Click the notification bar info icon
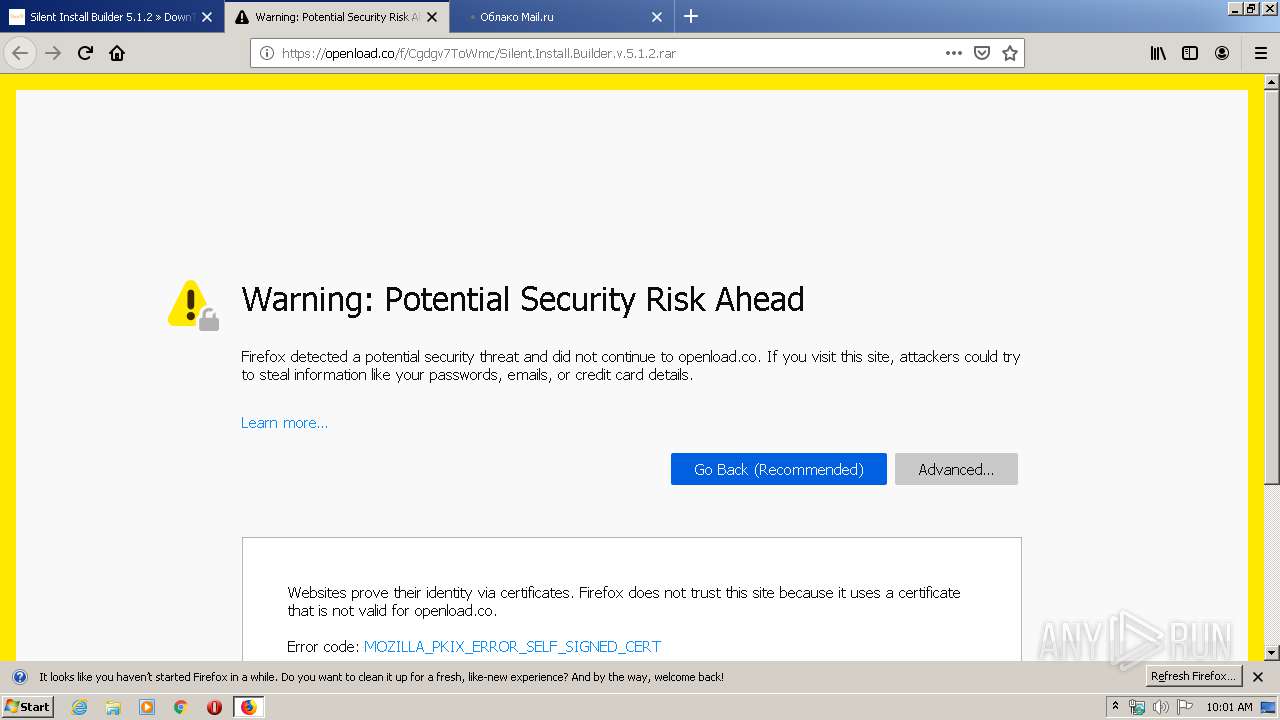Image resolution: width=1280 pixels, height=720 pixels. 19,677
